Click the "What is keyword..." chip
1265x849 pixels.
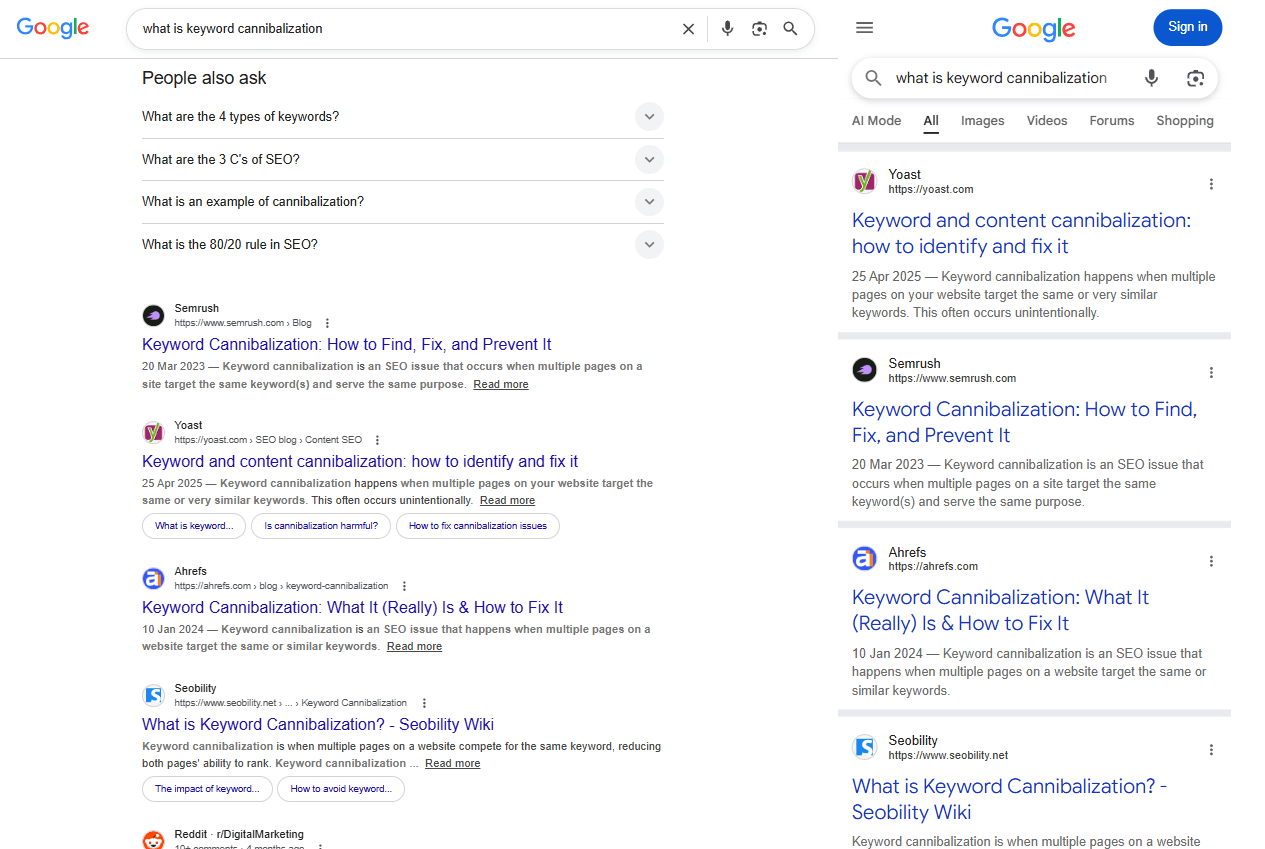194,526
